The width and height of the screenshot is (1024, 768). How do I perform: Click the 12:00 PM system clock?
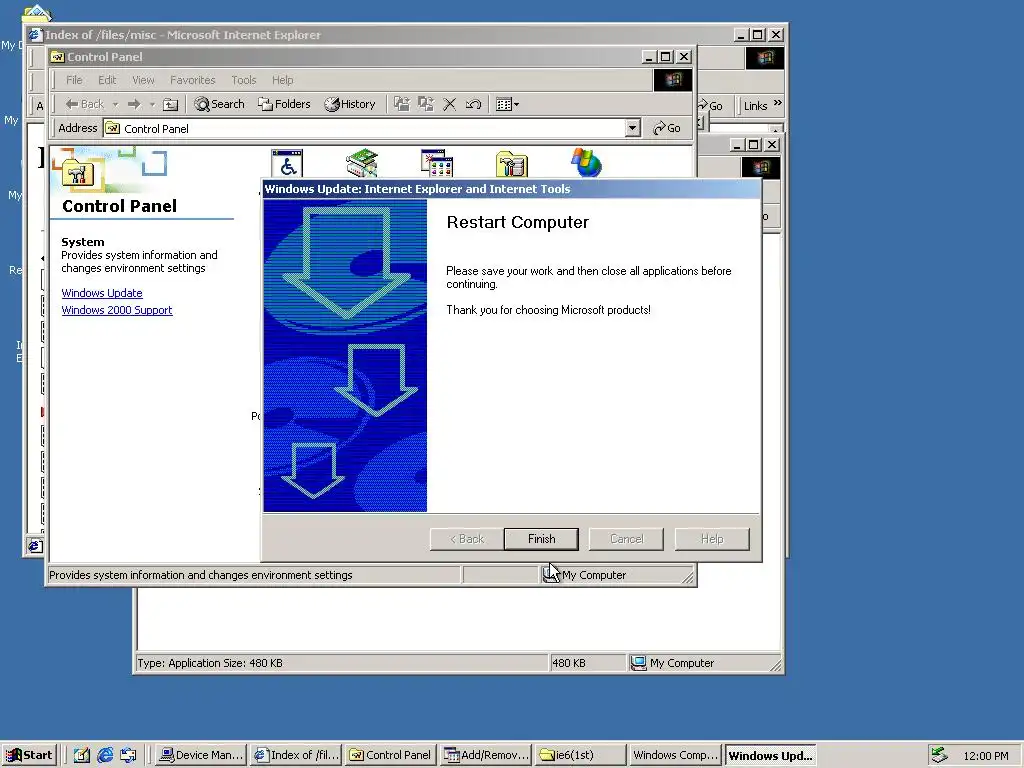pyautogui.click(x=985, y=756)
